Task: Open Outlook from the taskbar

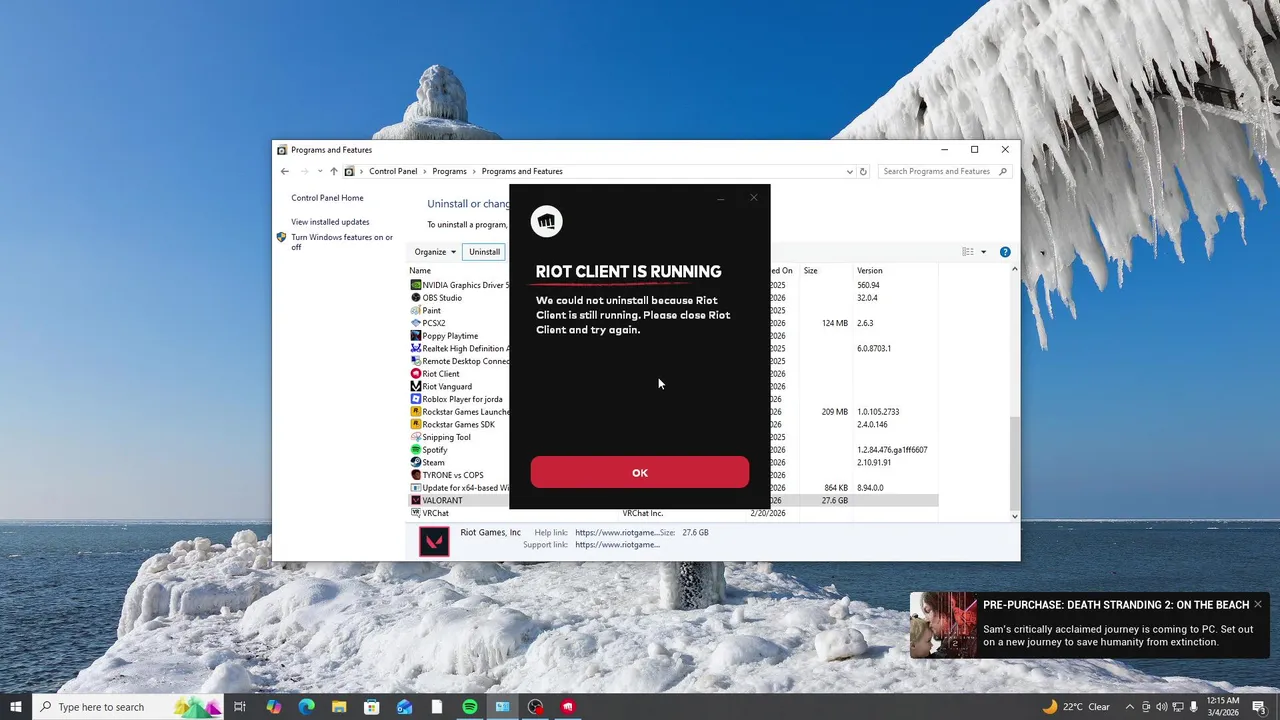Action: [x=404, y=707]
